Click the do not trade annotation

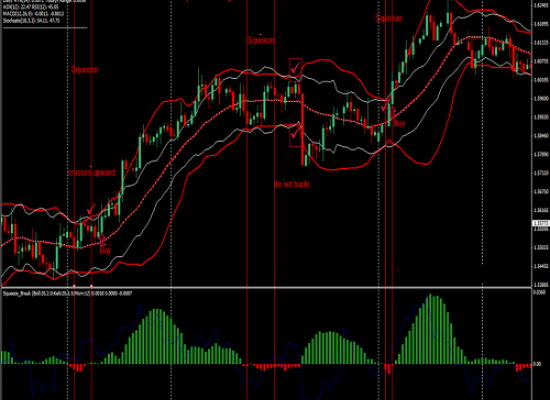click(292, 184)
